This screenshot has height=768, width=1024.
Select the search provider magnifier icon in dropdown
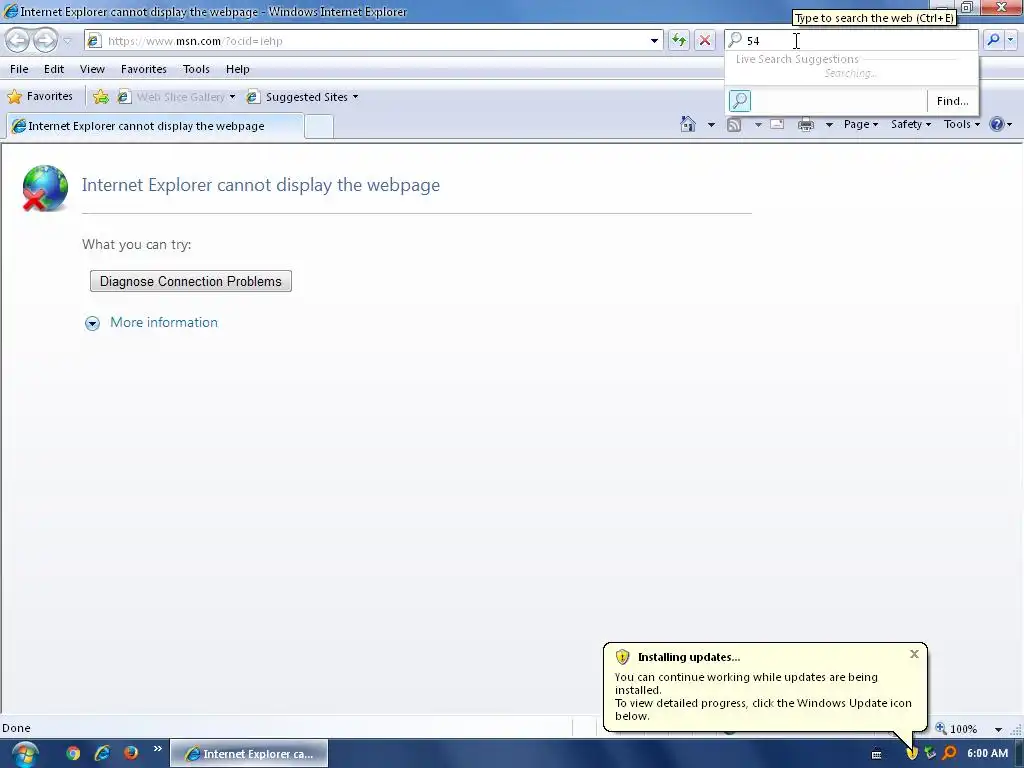tap(740, 101)
